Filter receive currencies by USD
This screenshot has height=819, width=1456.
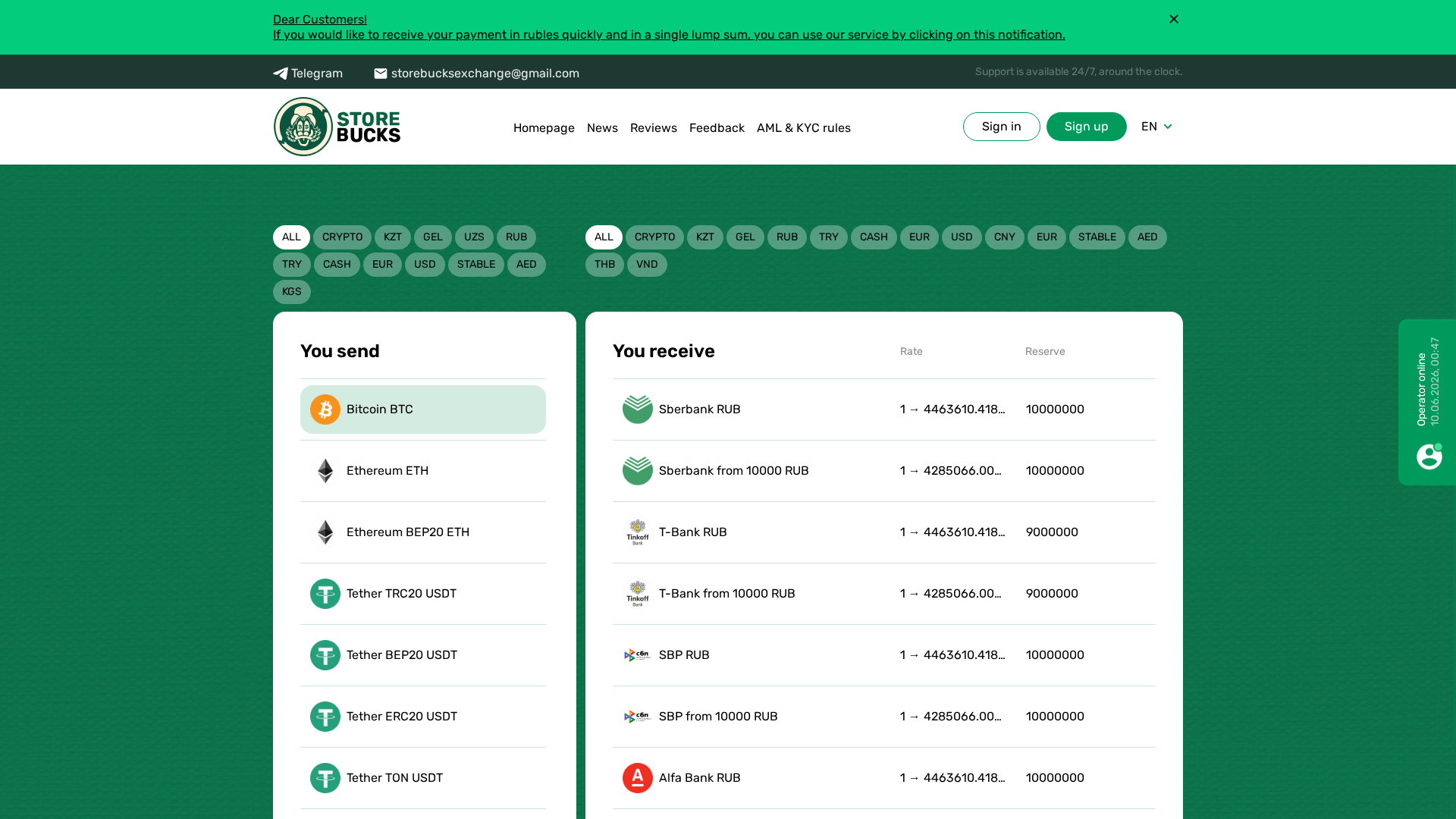(962, 237)
